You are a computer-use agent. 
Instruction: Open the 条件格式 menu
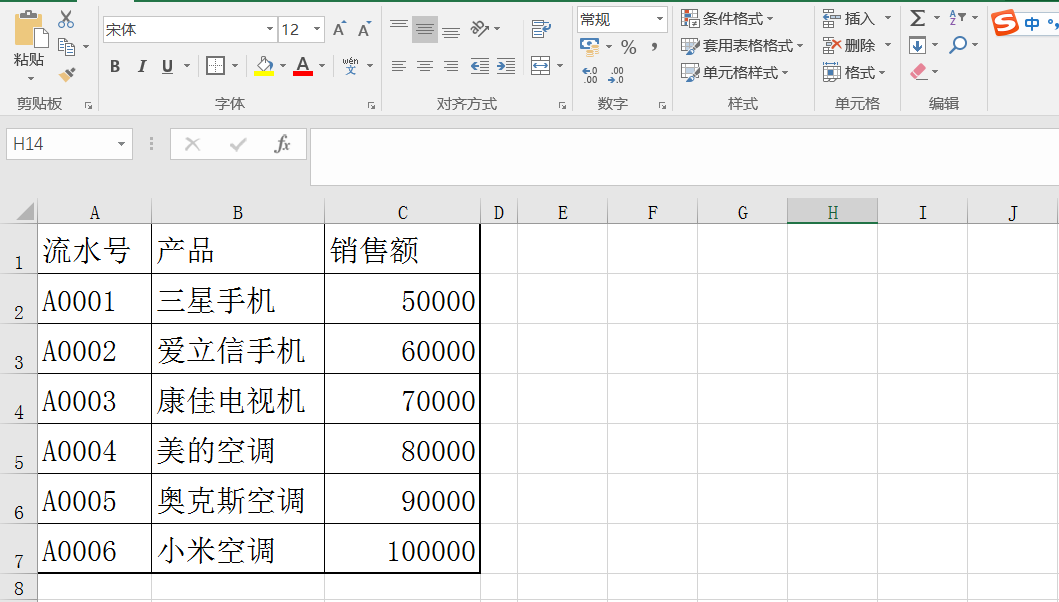(727, 18)
